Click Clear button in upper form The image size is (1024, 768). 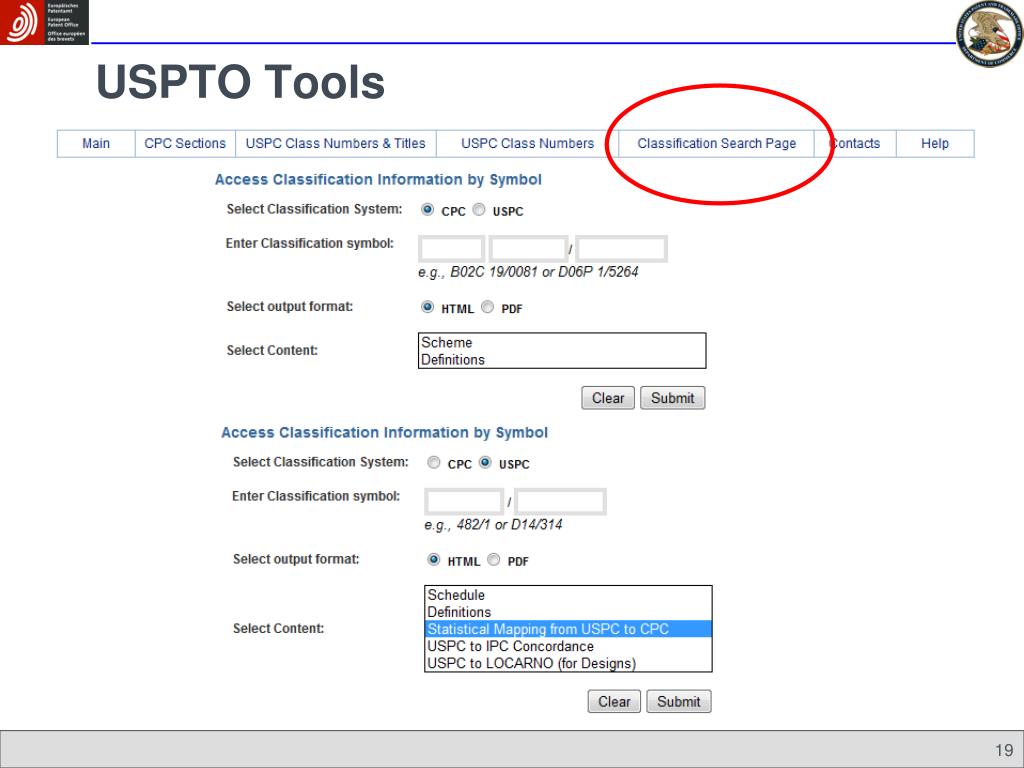[608, 398]
